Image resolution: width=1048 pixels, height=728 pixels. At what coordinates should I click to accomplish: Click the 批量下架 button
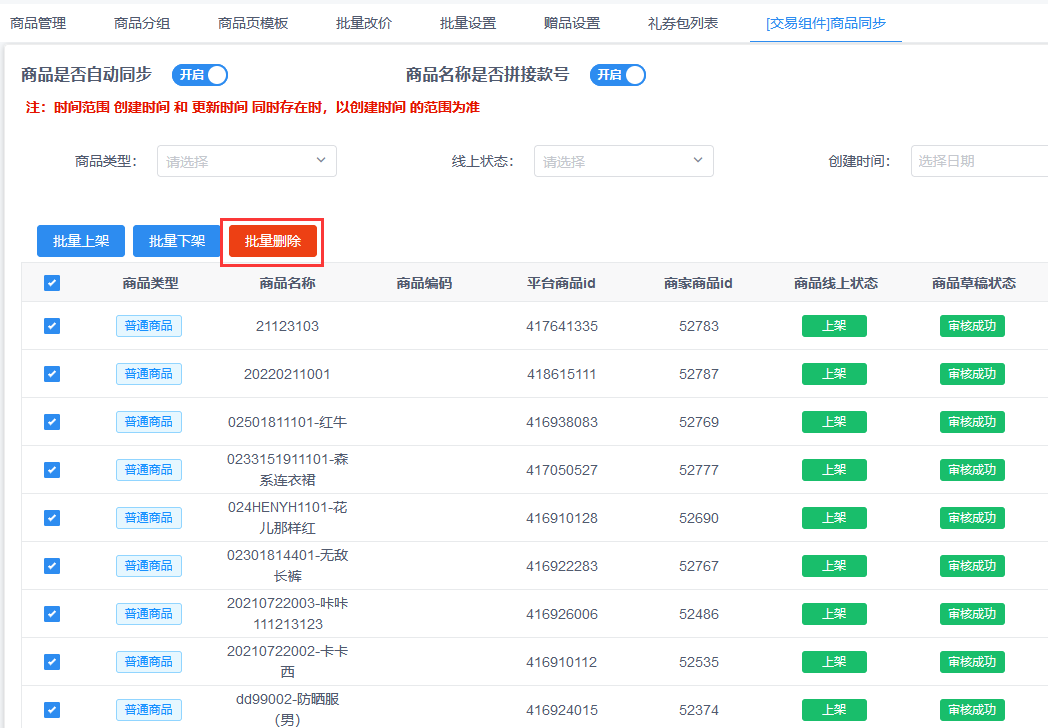[x=177, y=241]
